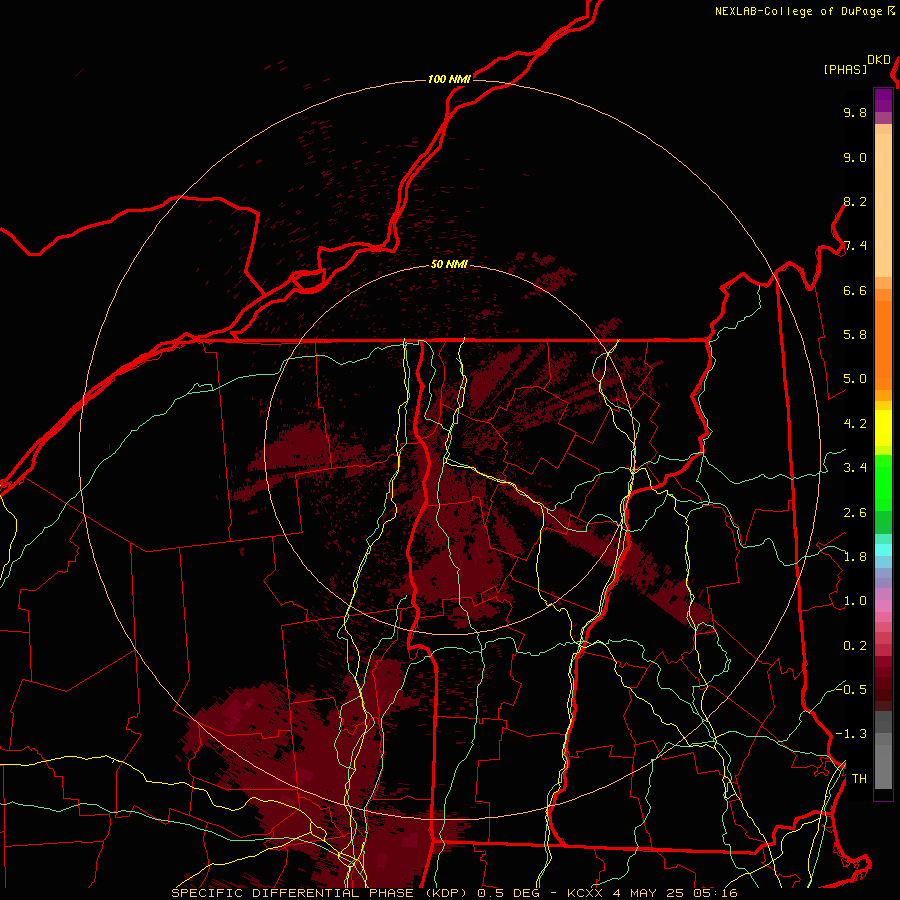Click the -0.5 legend value

[x=851, y=689]
